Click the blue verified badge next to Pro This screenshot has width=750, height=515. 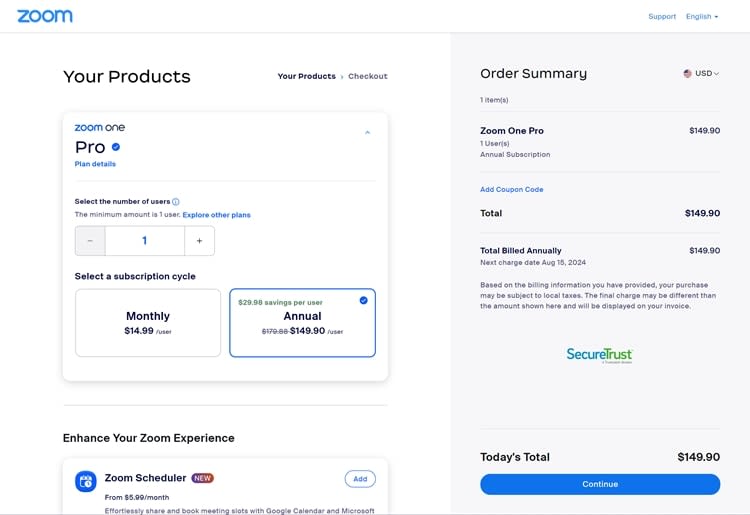pos(116,147)
